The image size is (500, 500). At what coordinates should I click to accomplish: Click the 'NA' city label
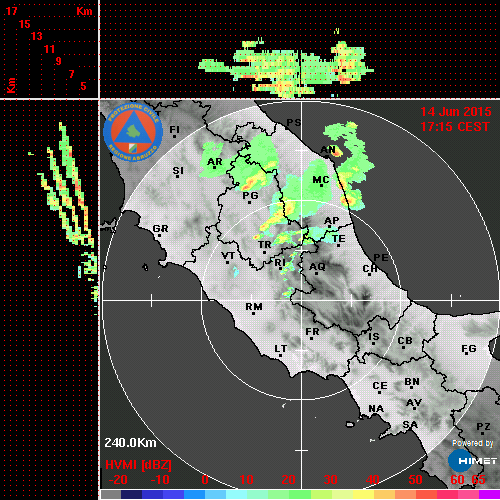point(376,409)
